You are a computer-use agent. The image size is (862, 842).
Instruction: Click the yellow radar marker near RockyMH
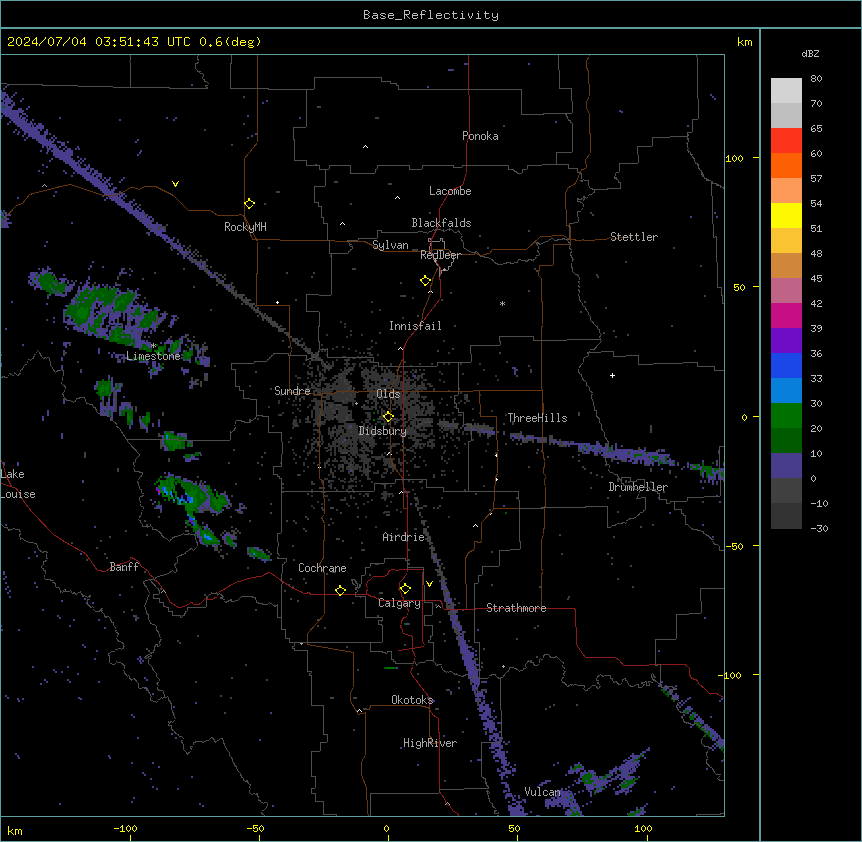[249, 204]
